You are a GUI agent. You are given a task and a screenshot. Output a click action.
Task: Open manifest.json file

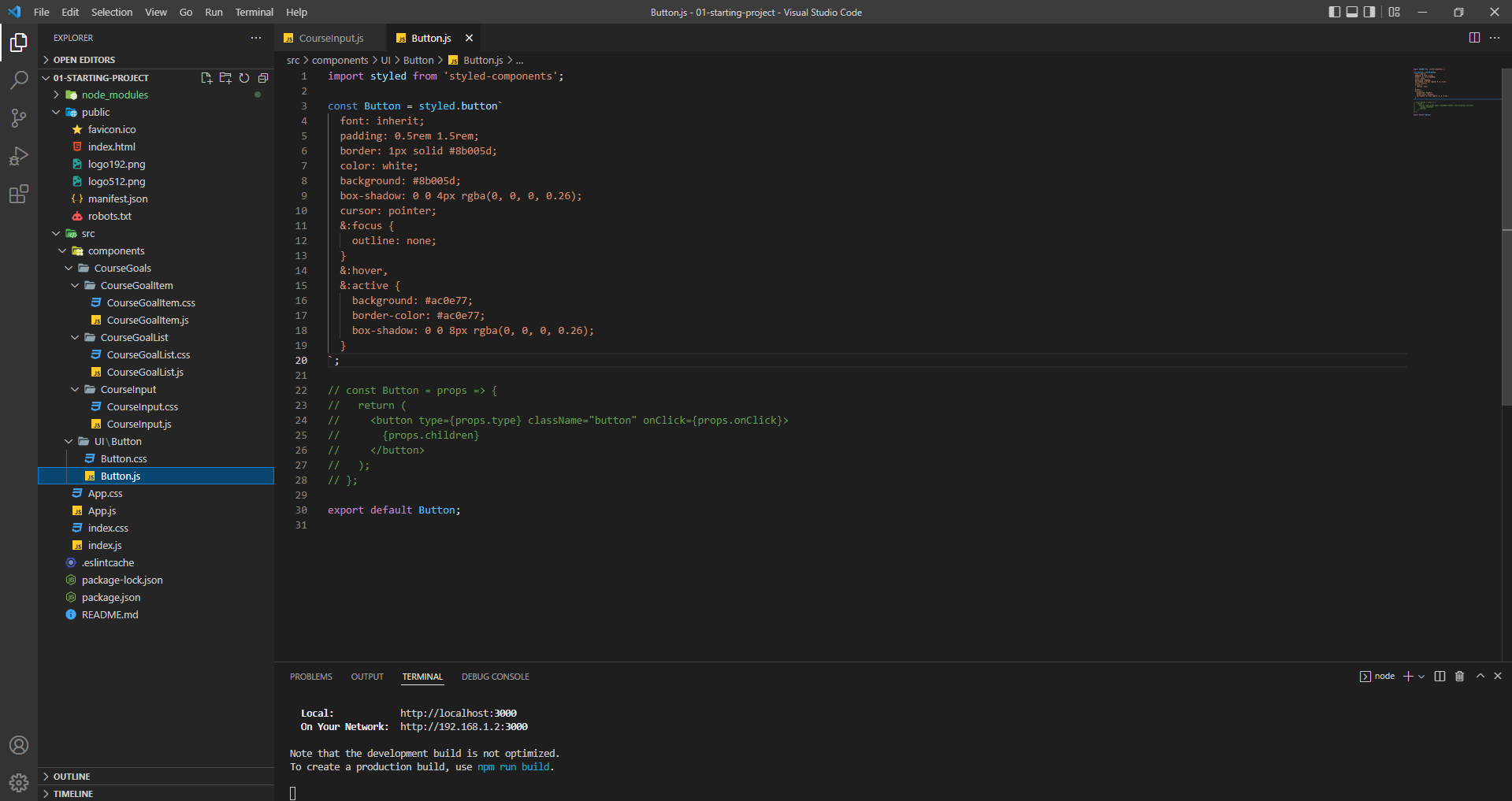click(156, 198)
